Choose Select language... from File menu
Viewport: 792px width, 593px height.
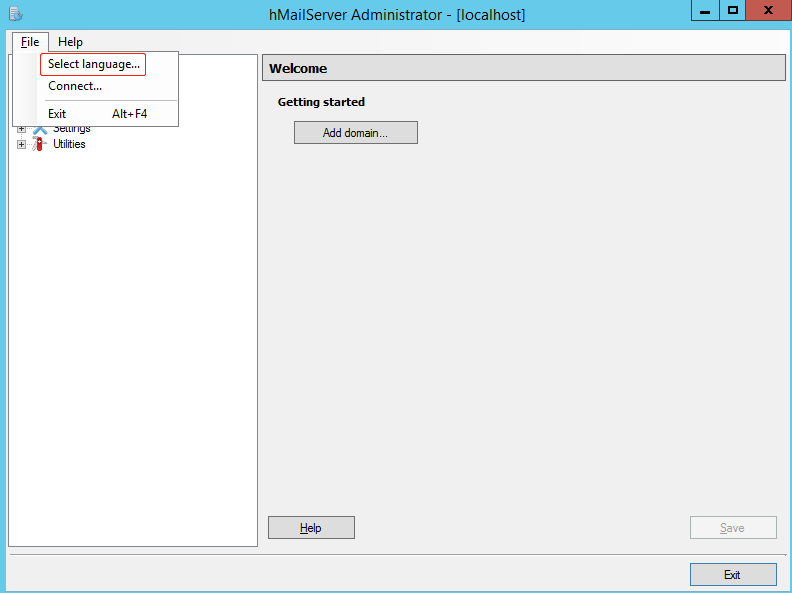pyautogui.click(x=93, y=64)
